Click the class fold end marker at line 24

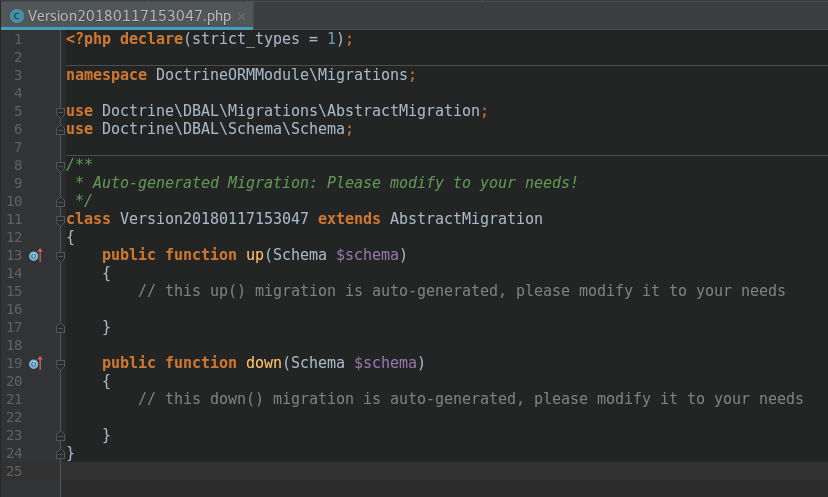tap(60, 454)
